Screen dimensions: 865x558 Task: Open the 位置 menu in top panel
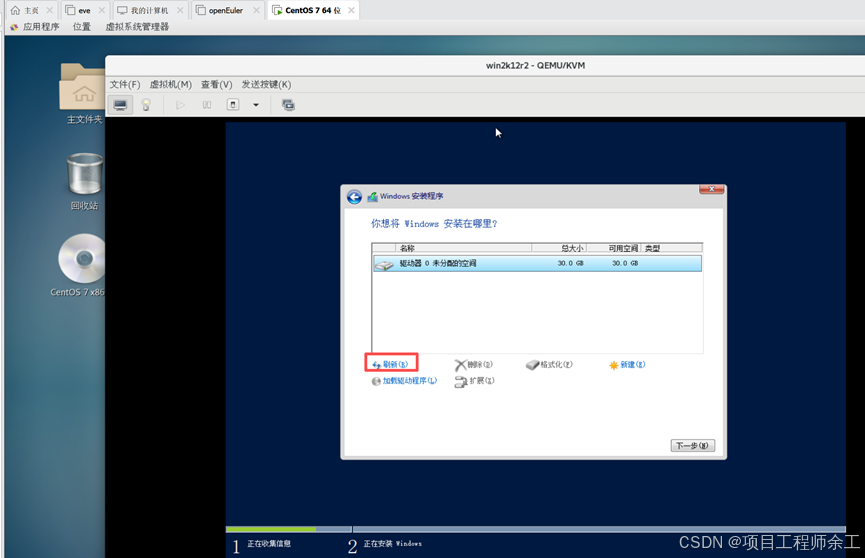pyautogui.click(x=82, y=26)
